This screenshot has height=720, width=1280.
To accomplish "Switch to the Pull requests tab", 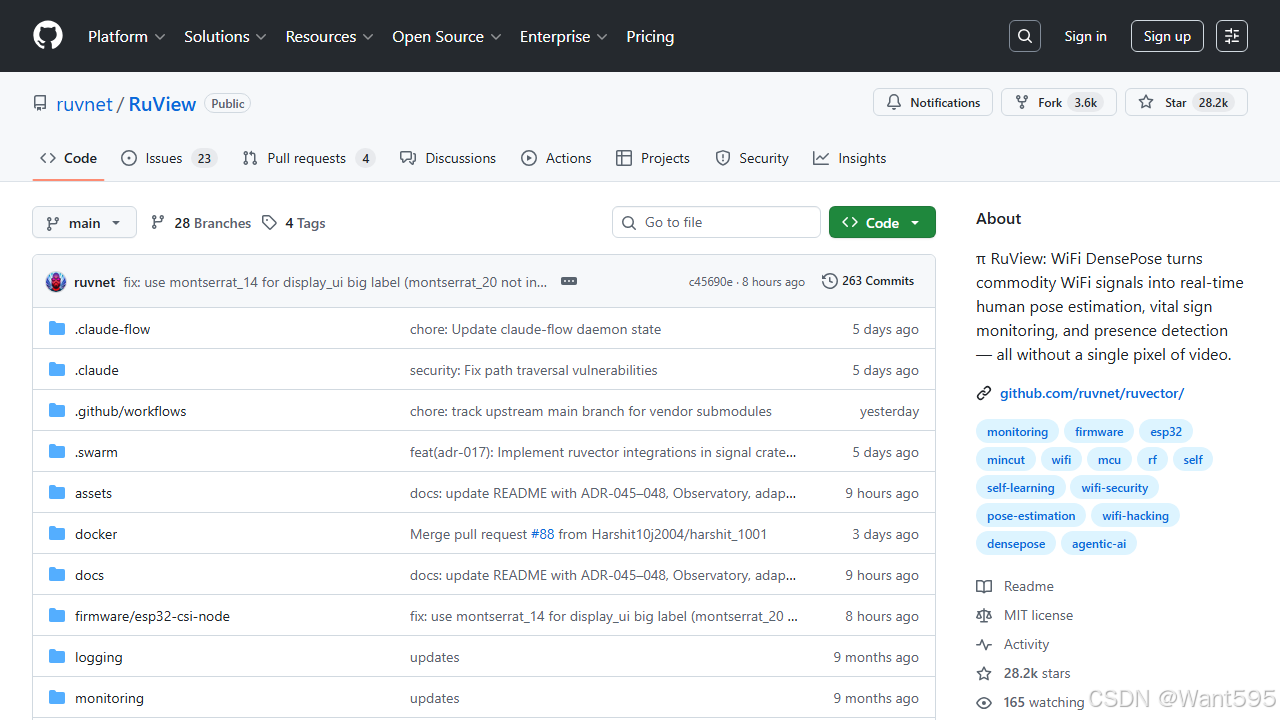I will pos(309,158).
